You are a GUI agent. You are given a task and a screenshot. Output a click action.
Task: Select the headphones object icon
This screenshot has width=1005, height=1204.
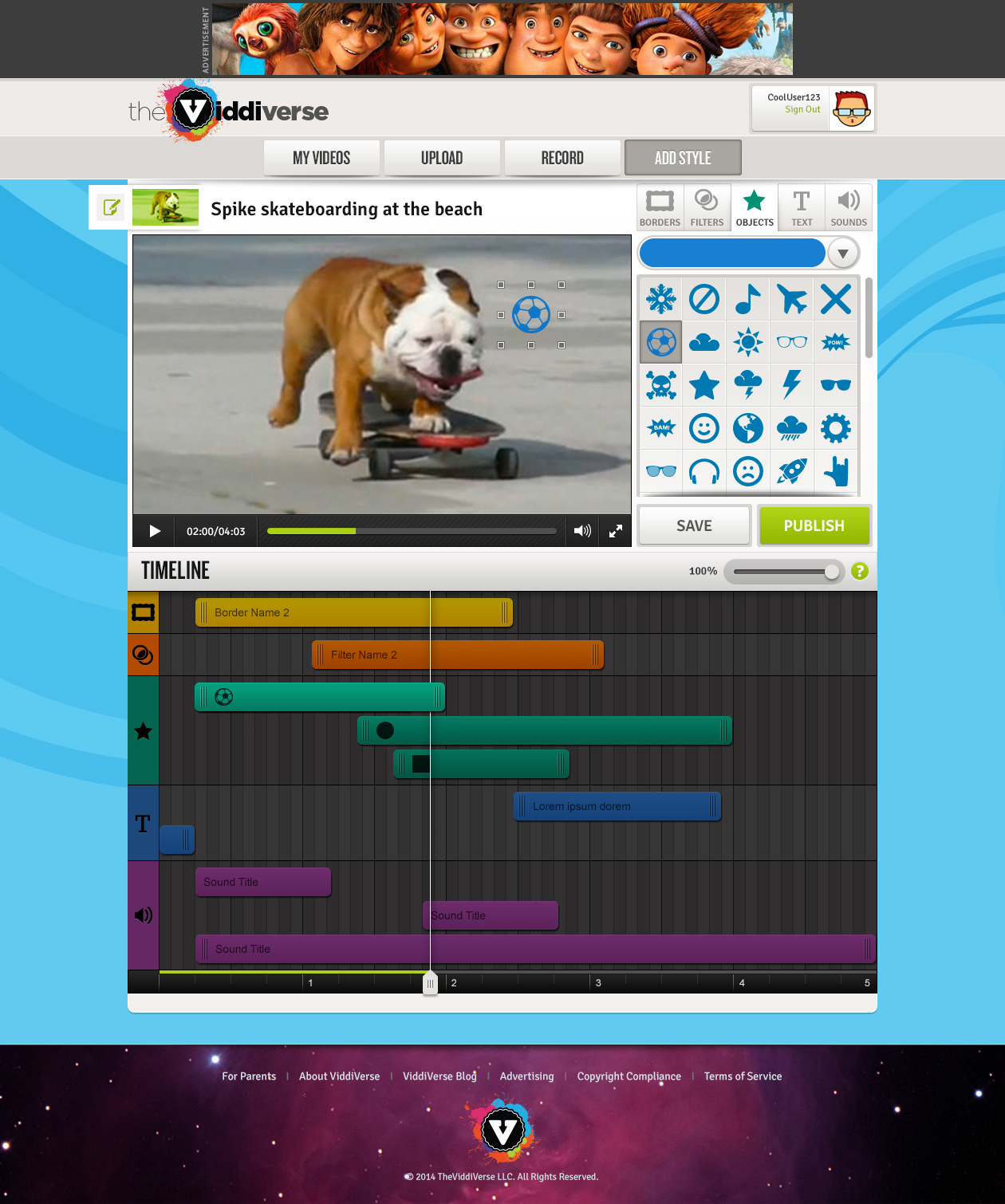coord(704,471)
